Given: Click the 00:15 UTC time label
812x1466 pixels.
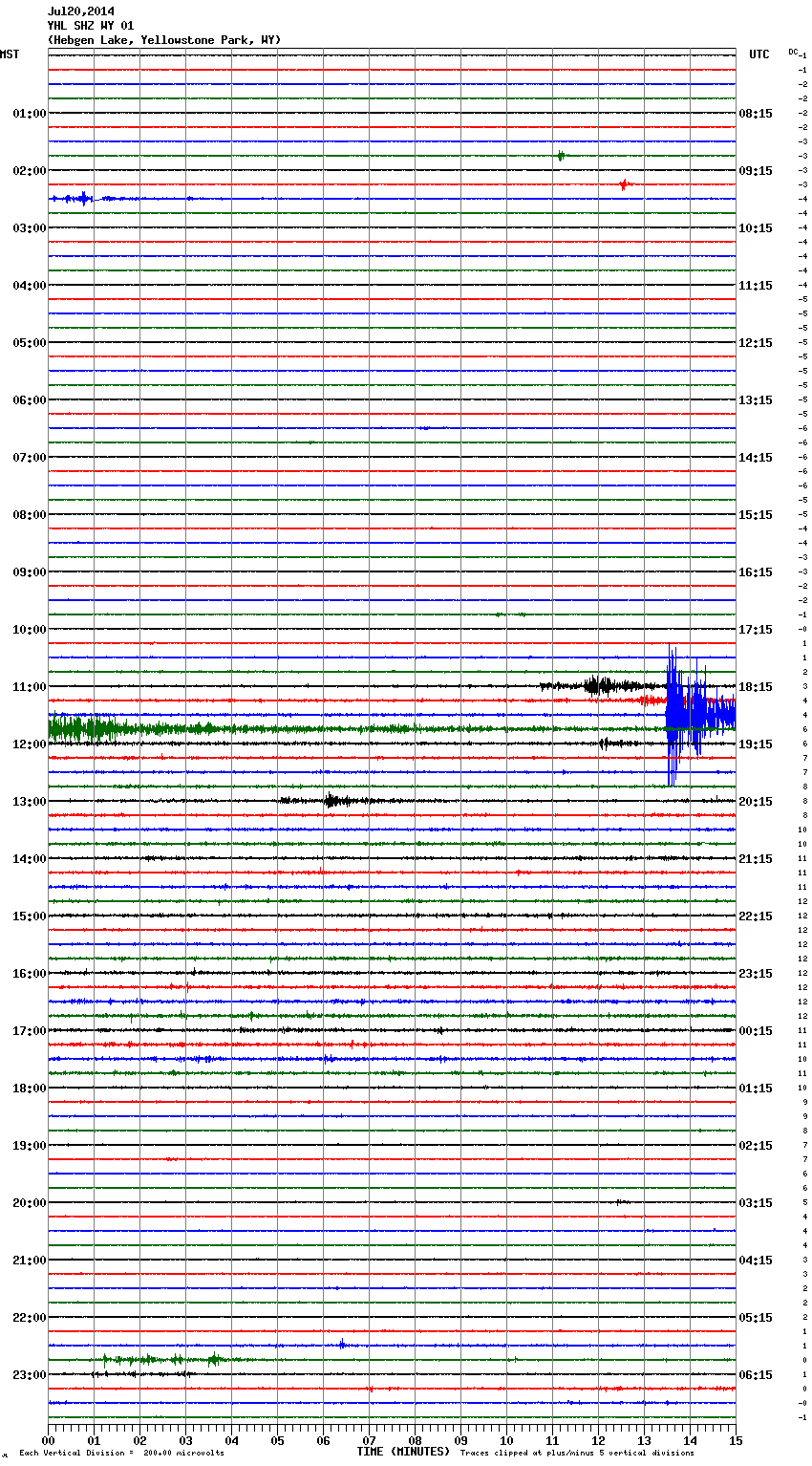Looking at the screenshot, I should click(x=756, y=1031).
